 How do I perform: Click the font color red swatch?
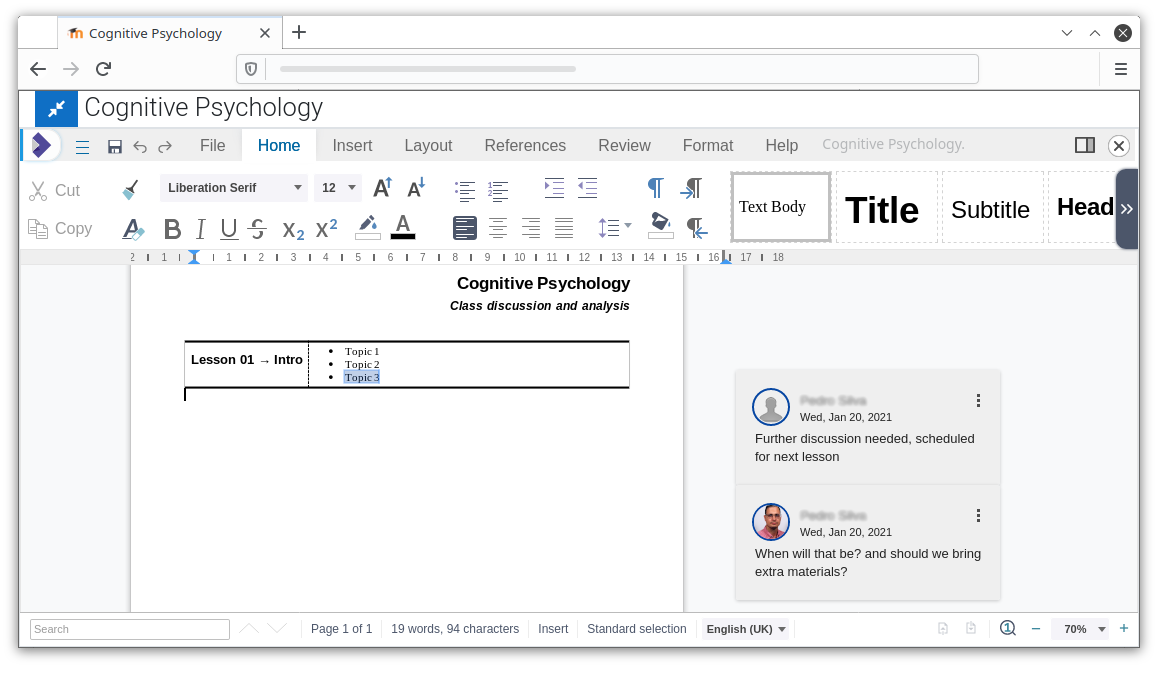pyautogui.click(x=402, y=227)
